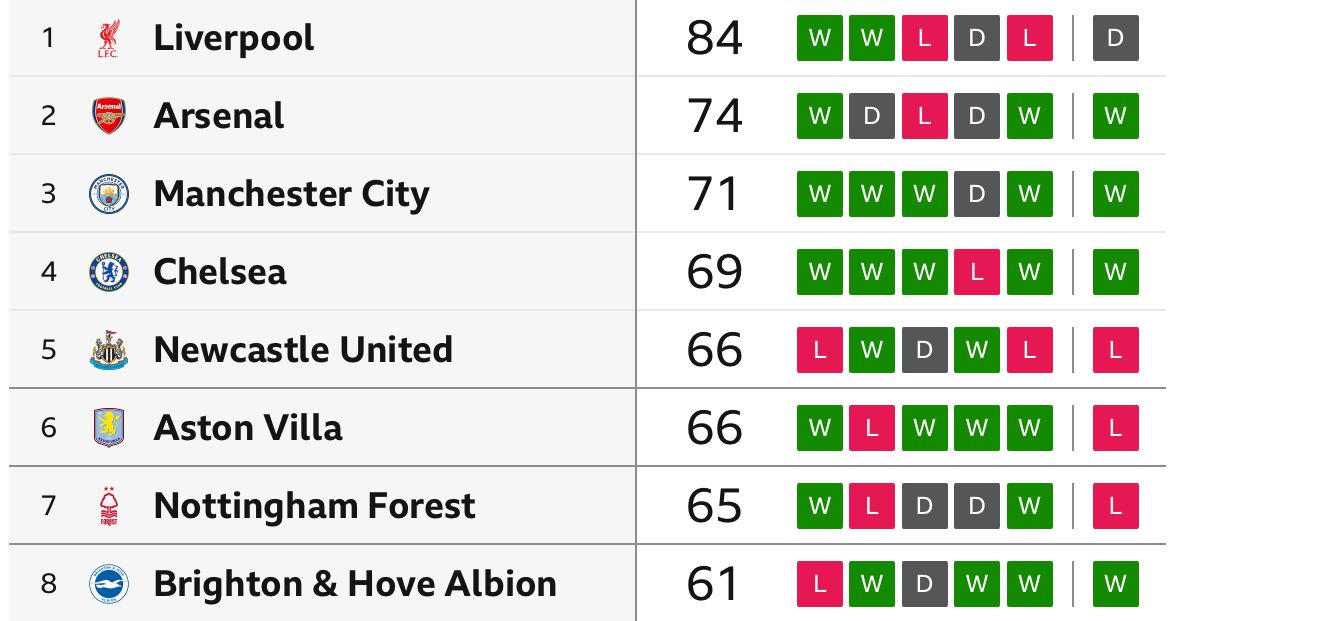
Task: Click Liverpool's 84 points value
Action: pos(714,38)
